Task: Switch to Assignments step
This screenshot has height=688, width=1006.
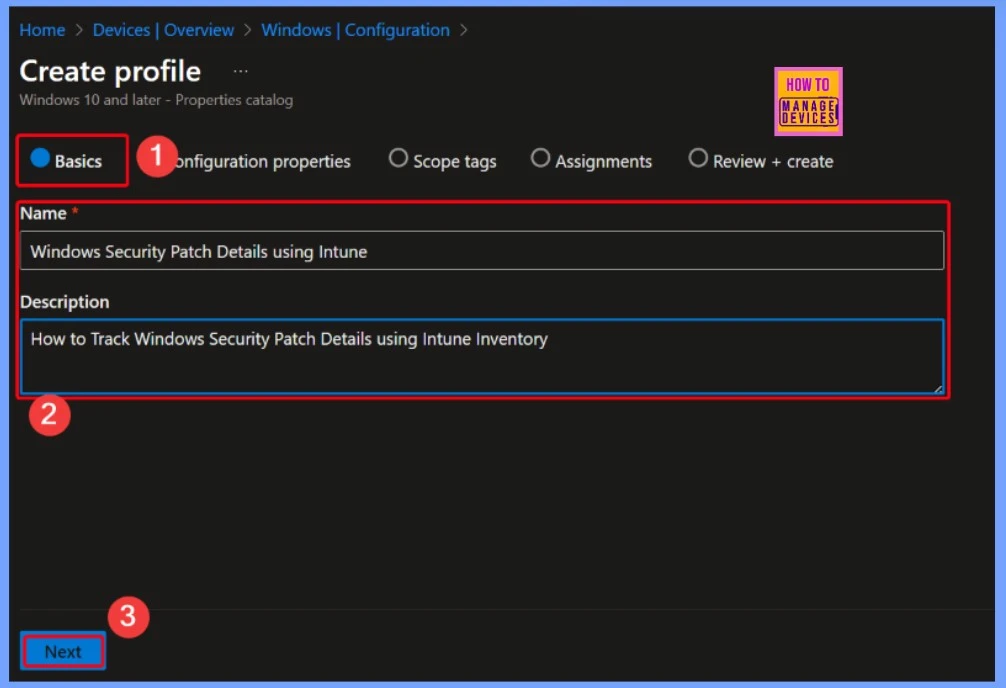Action: click(592, 161)
